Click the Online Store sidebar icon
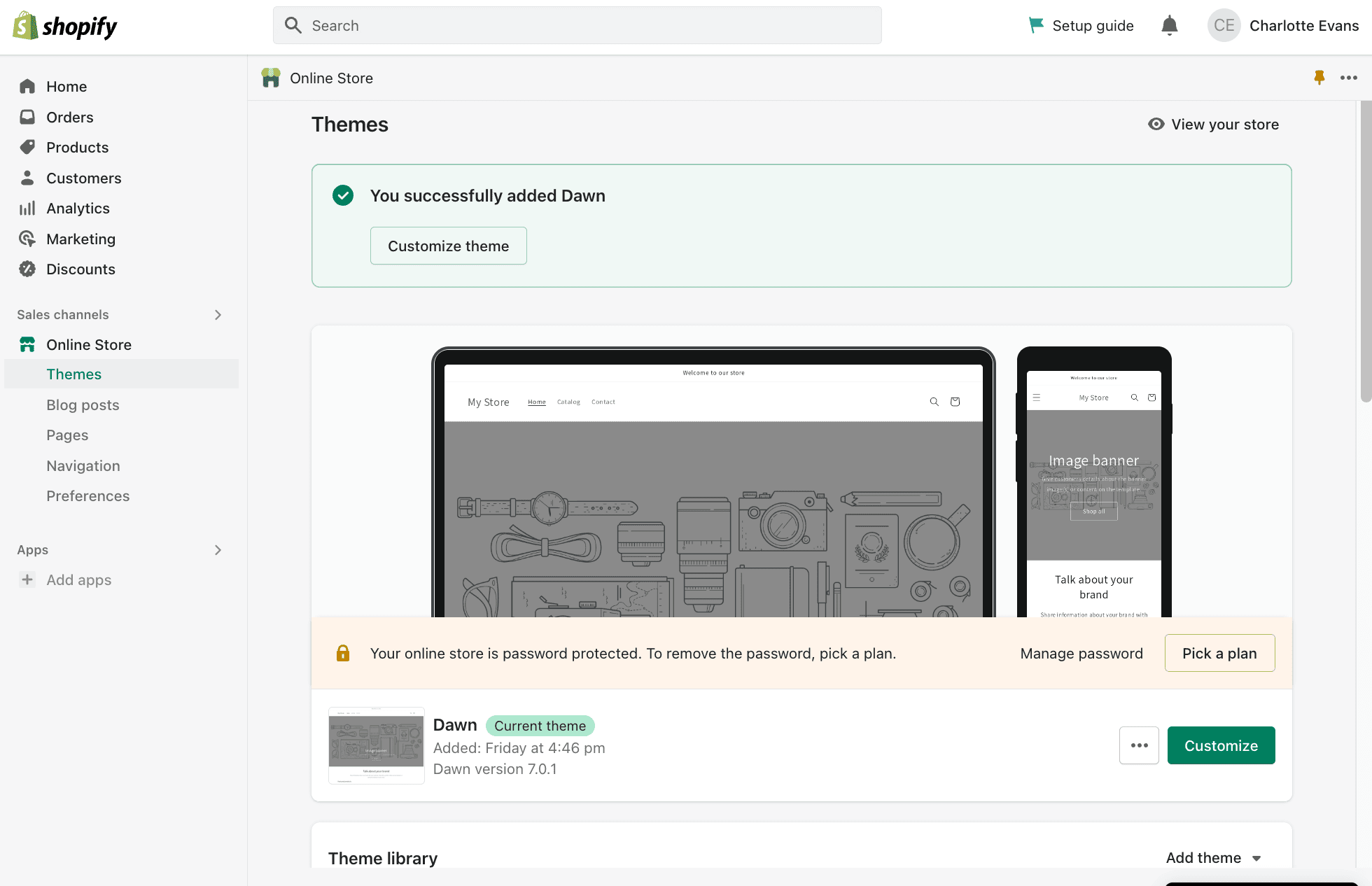This screenshot has width=1372, height=886. pyautogui.click(x=28, y=344)
